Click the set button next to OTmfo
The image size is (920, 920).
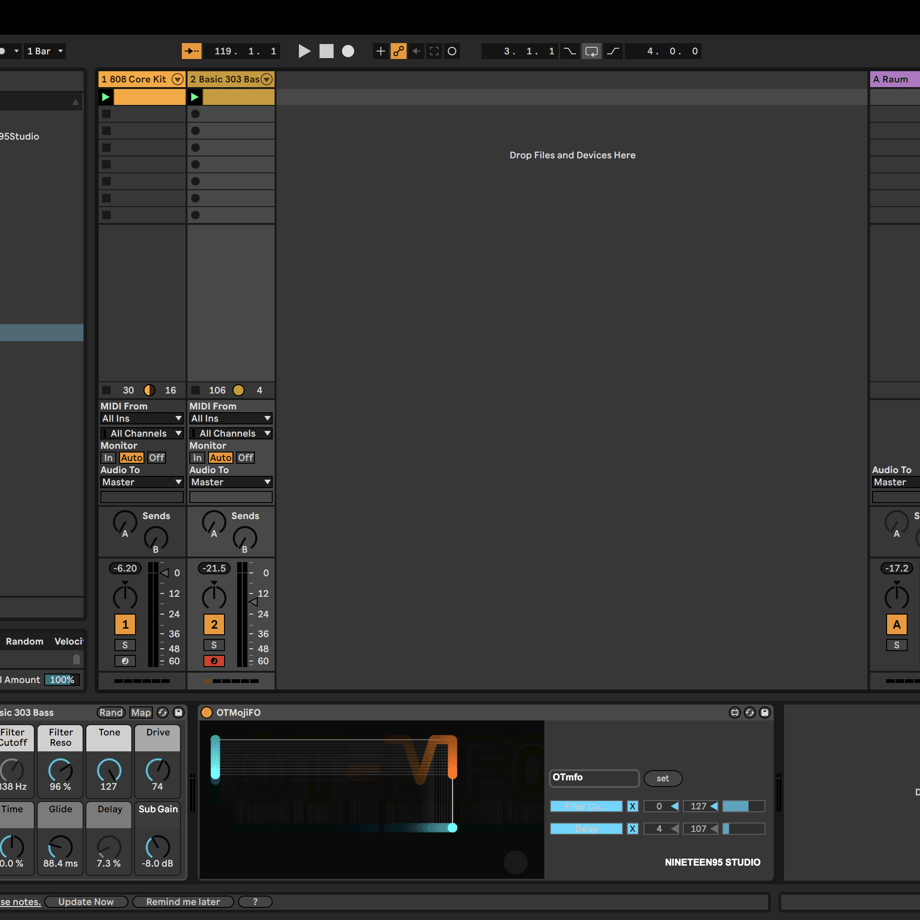tap(662, 779)
